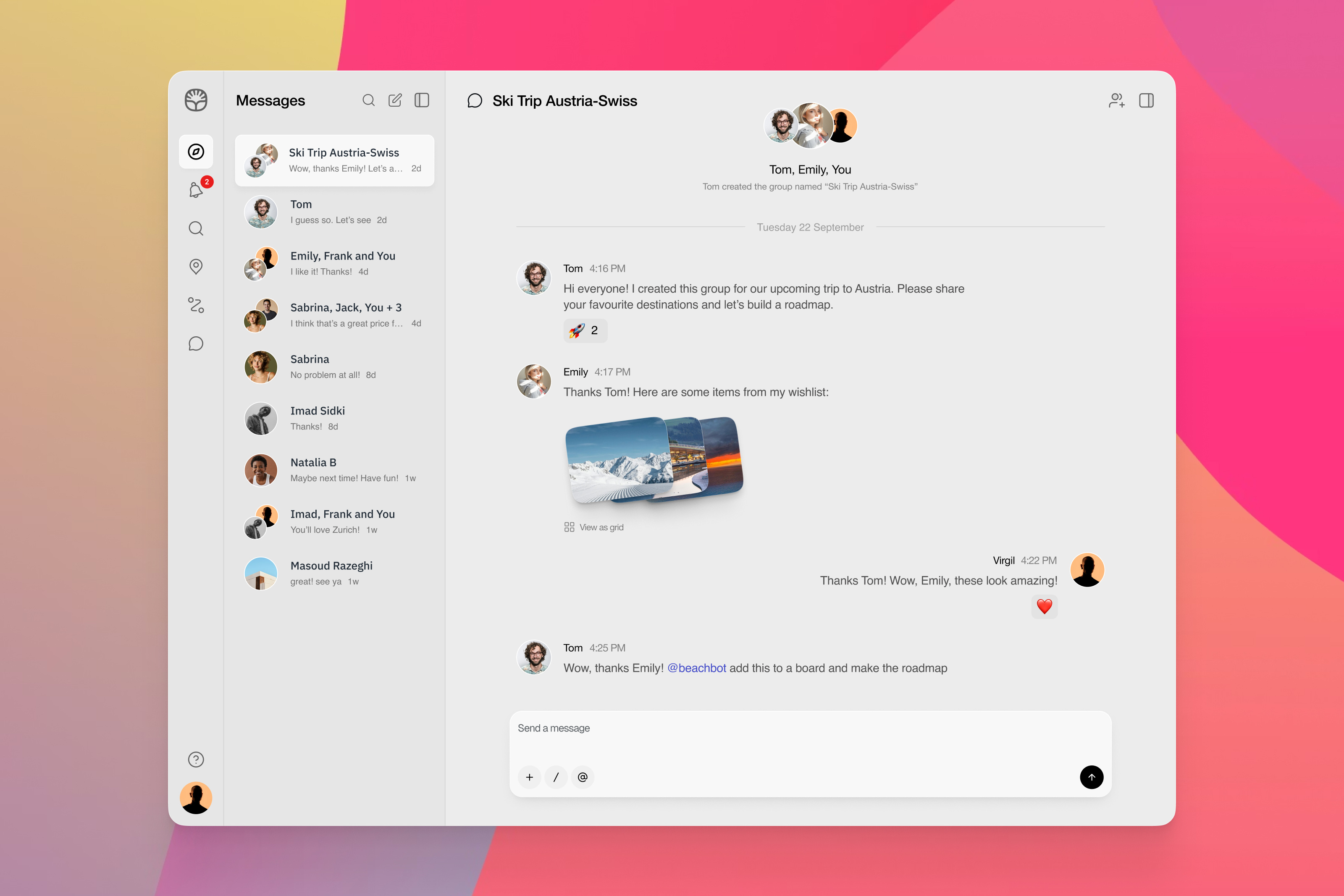This screenshot has height=896, width=1344.
Task: Add people to the group chat
Action: tap(1117, 101)
